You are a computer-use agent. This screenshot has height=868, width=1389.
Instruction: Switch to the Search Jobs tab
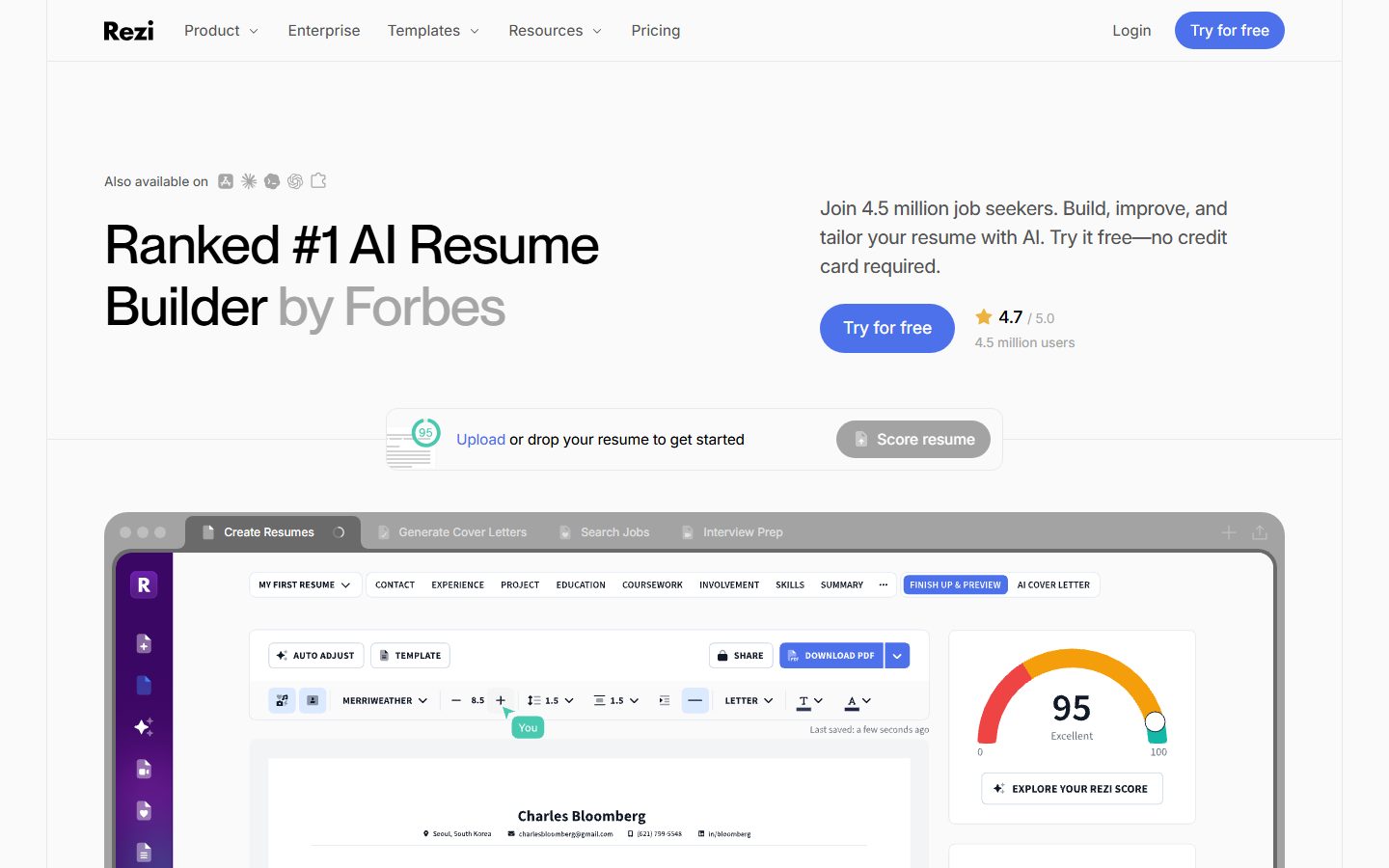click(x=605, y=532)
